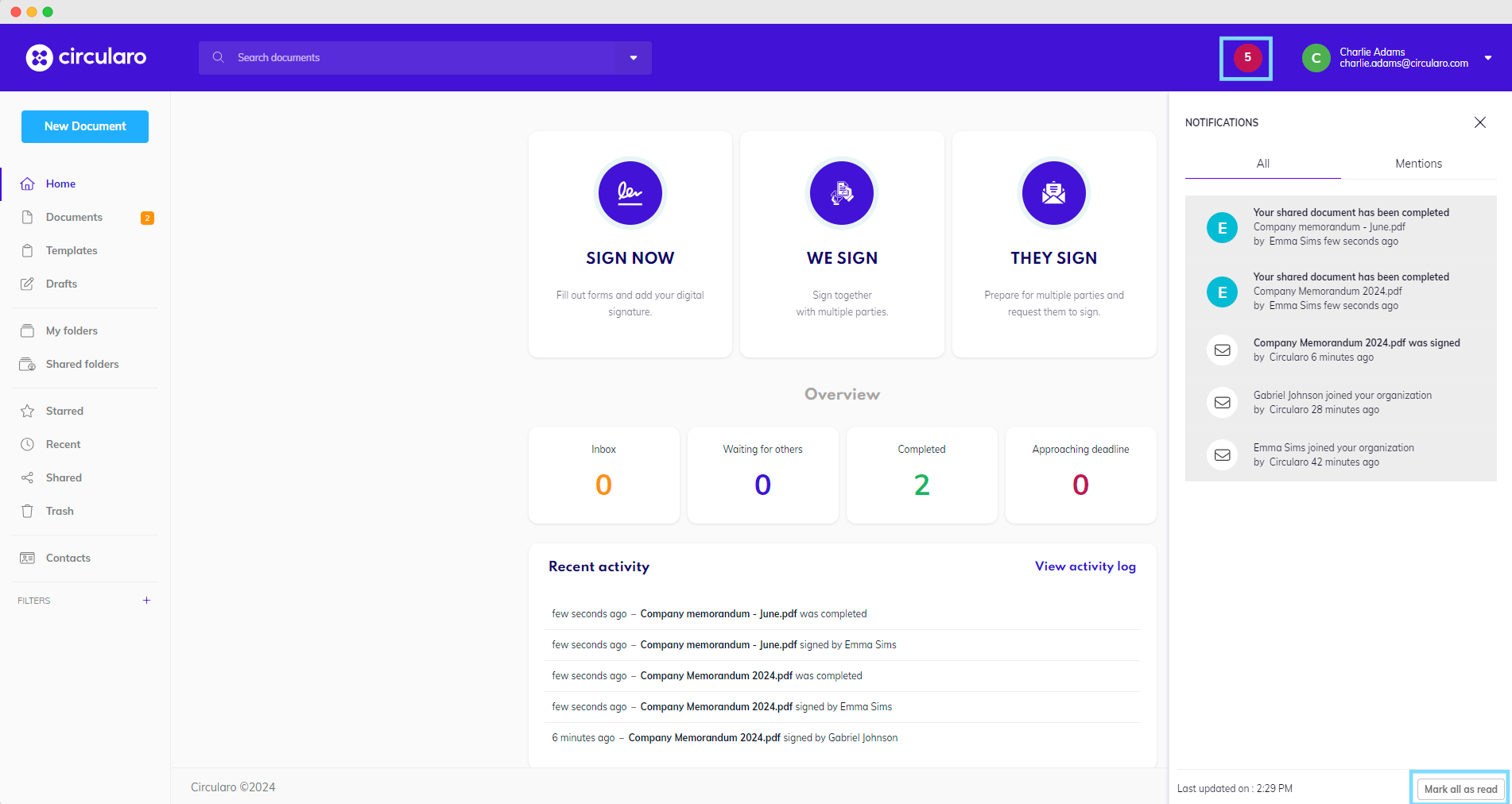The height and width of the screenshot is (804, 1512).
Task: Open the View activity log link
Action: point(1085,566)
